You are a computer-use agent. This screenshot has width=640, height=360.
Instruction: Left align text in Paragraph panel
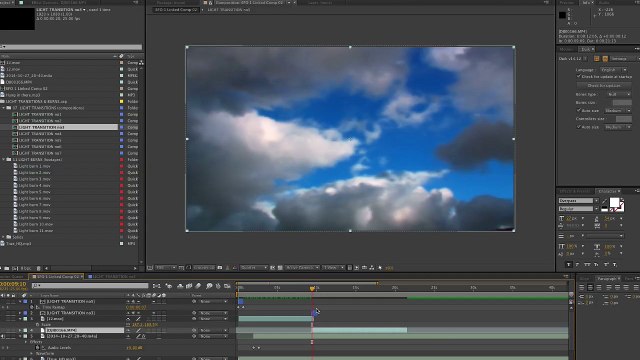582,288
